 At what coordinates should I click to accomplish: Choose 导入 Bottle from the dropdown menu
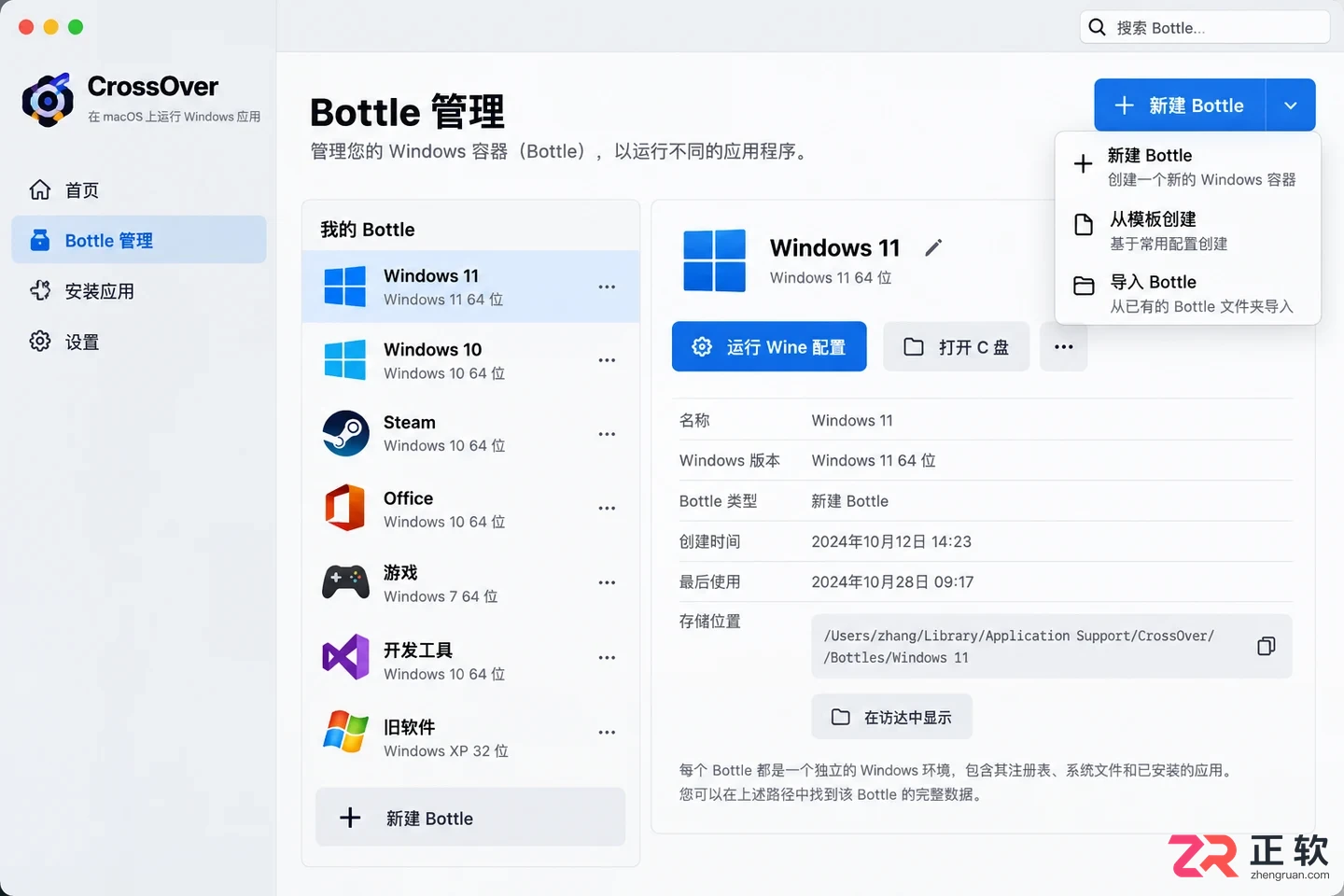point(1188,294)
